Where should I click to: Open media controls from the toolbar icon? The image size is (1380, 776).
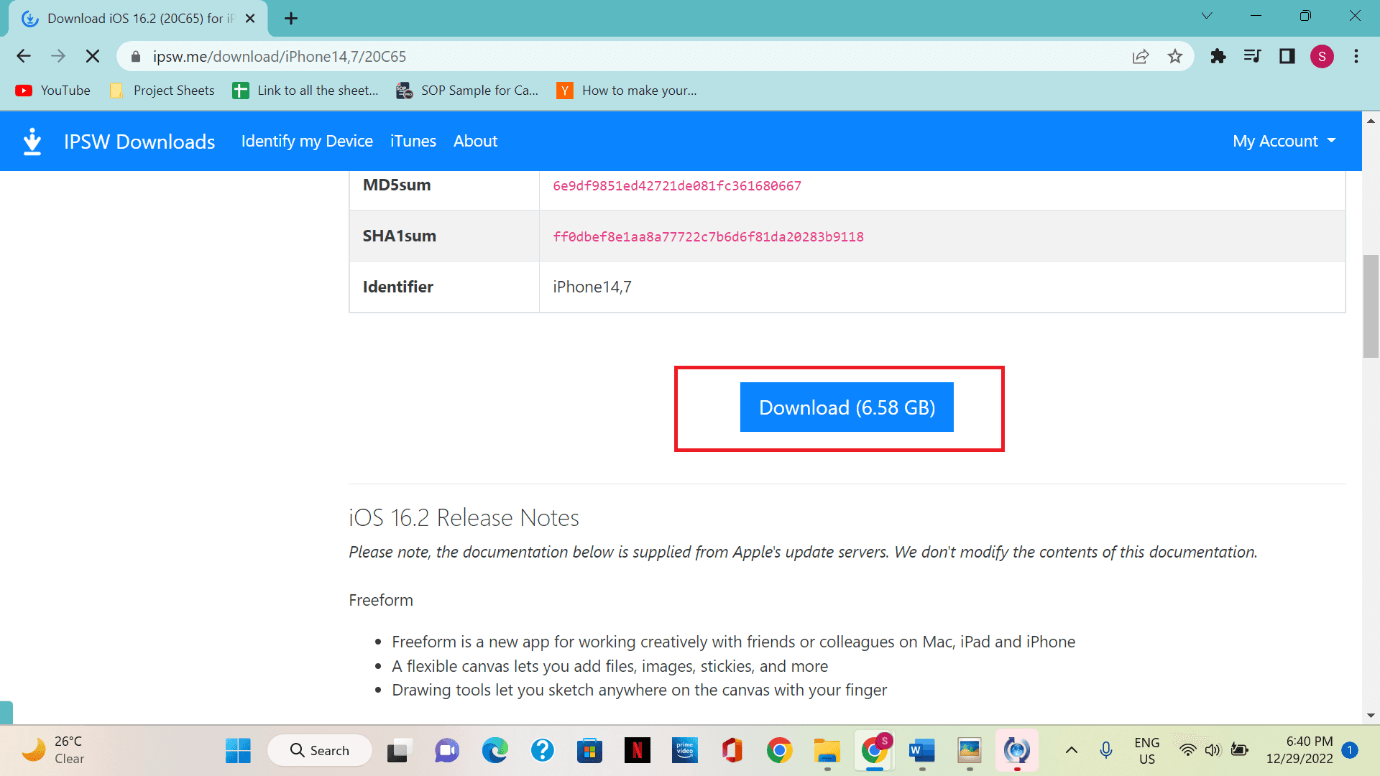click(x=1252, y=57)
